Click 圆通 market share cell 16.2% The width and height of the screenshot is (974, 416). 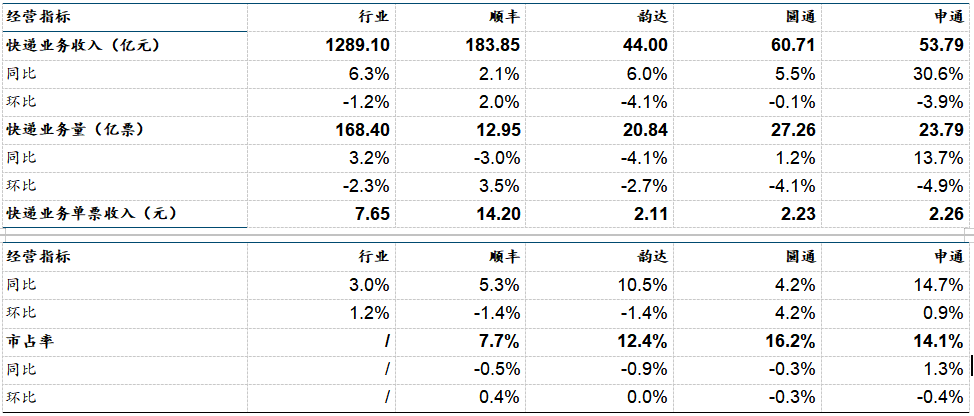point(791,341)
